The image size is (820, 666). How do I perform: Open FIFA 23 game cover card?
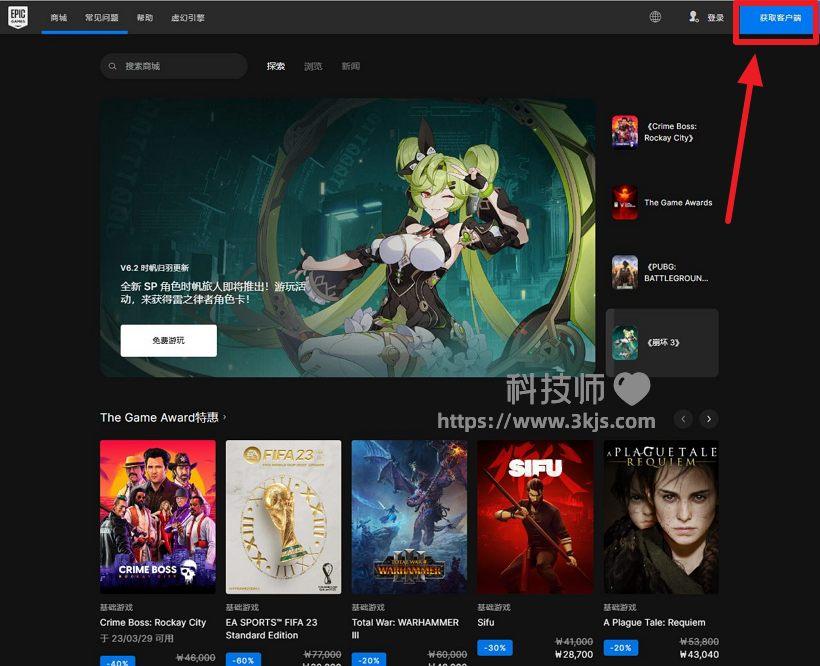283,517
